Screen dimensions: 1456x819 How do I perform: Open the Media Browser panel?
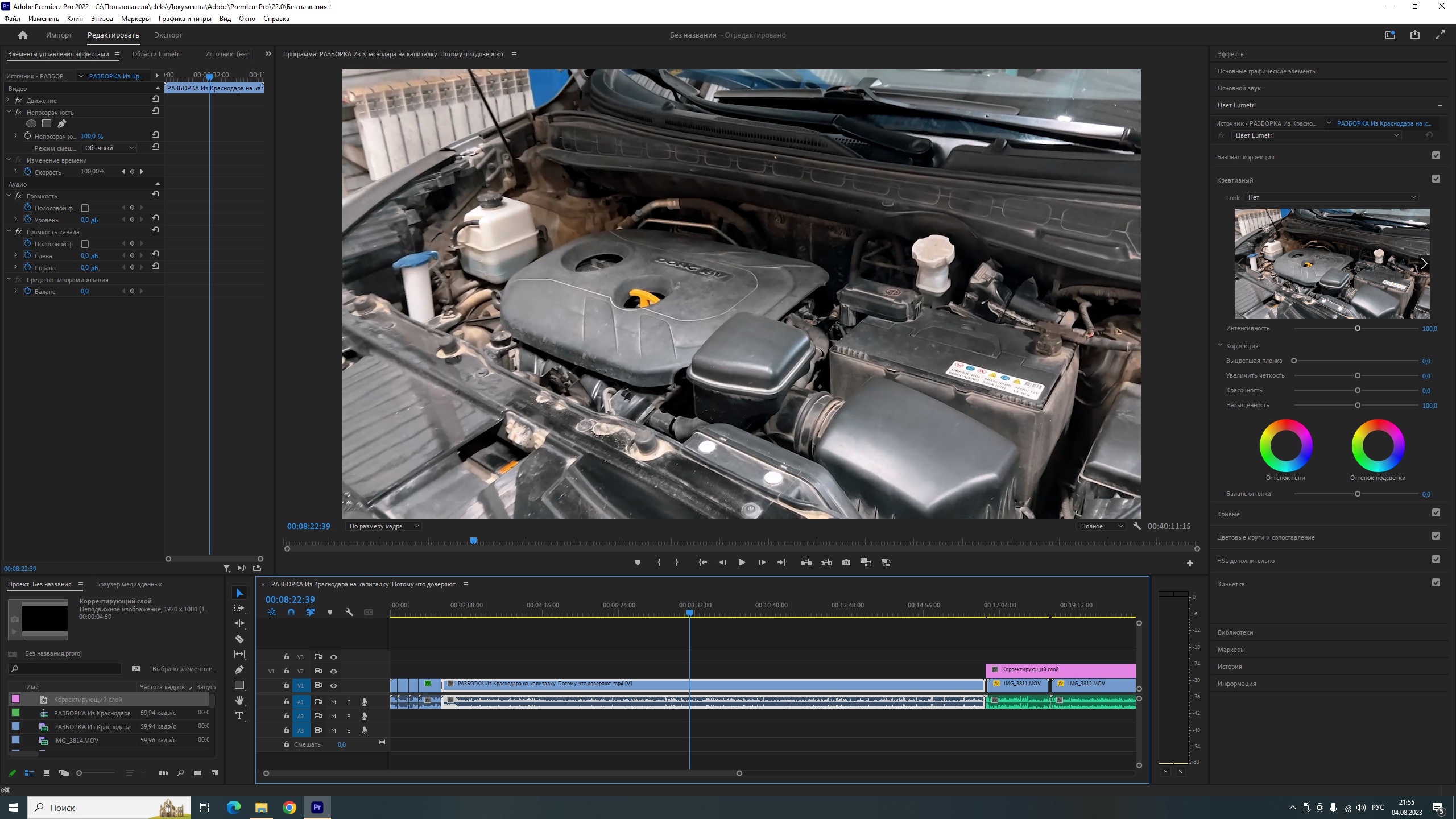click(x=129, y=584)
